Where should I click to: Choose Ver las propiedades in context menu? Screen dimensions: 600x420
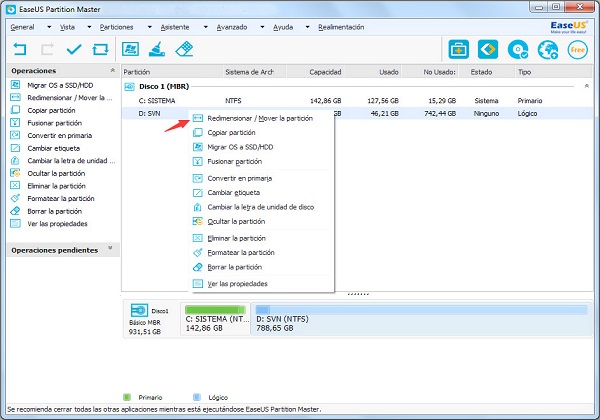click(262, 284)
